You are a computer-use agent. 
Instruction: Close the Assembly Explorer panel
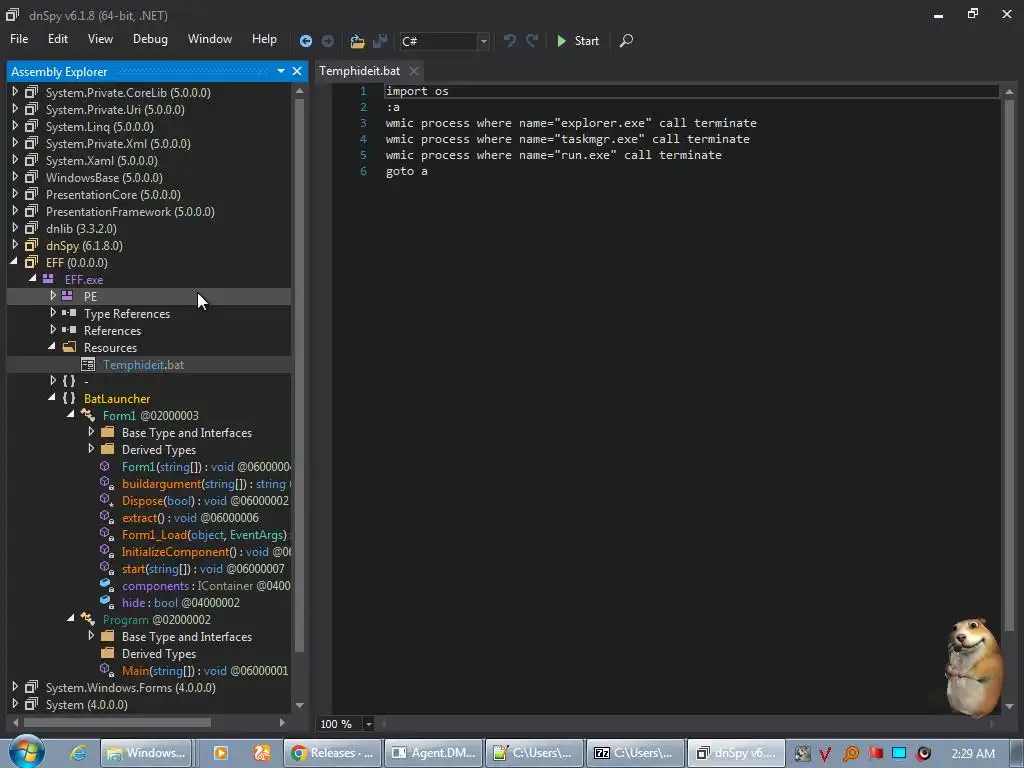coord(296,71)
